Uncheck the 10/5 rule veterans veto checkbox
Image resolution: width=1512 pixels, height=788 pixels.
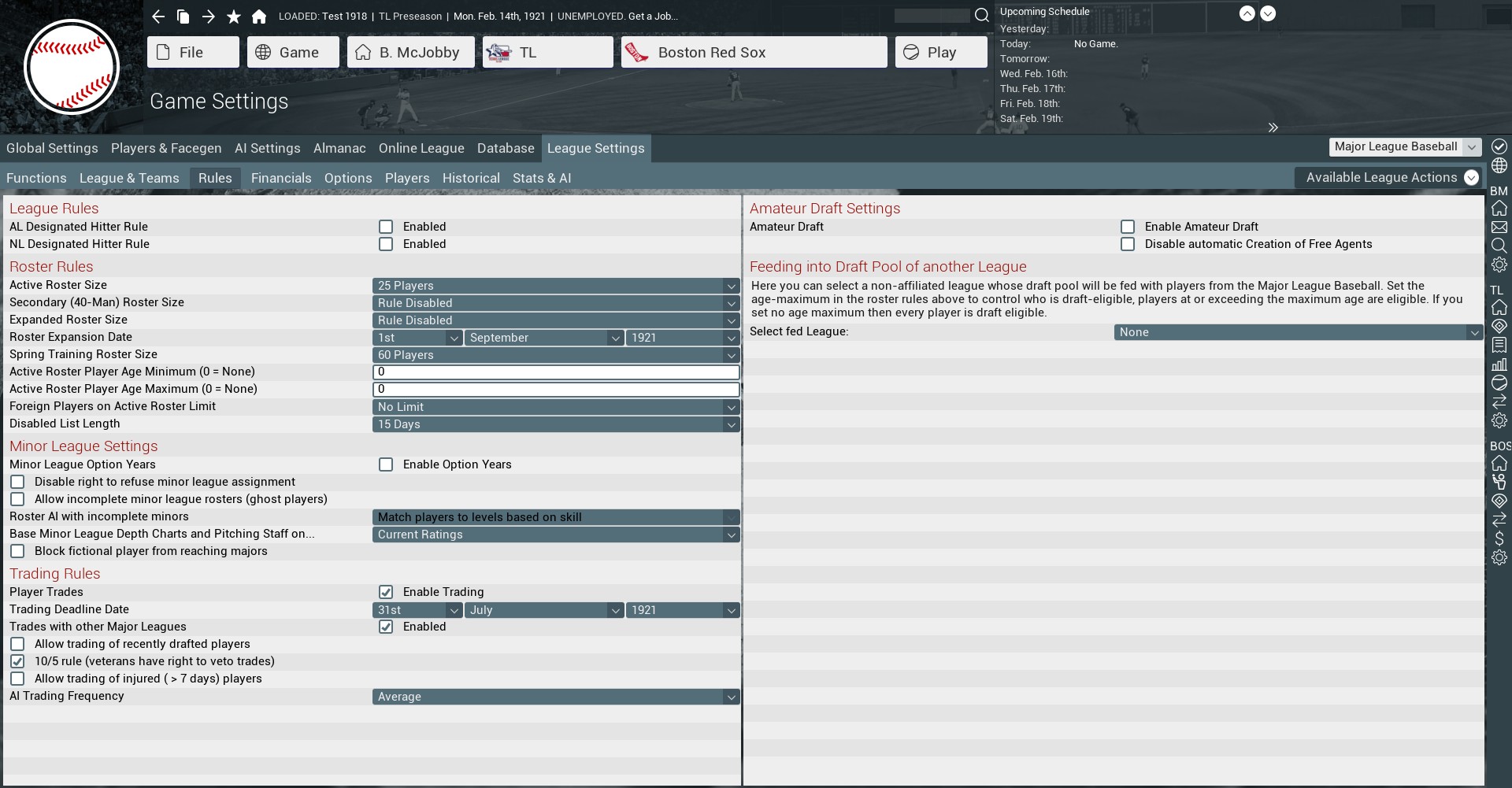pyautogui.click(x=17, y=661)
